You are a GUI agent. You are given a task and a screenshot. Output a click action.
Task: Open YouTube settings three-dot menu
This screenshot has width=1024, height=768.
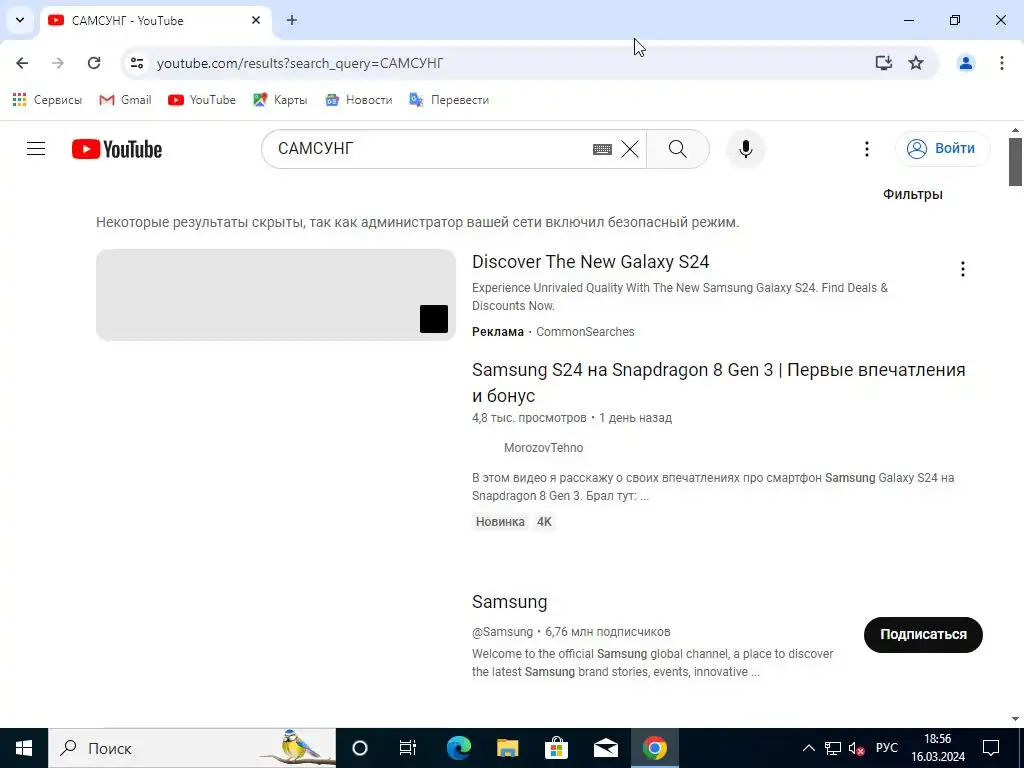tap(867, 149)
